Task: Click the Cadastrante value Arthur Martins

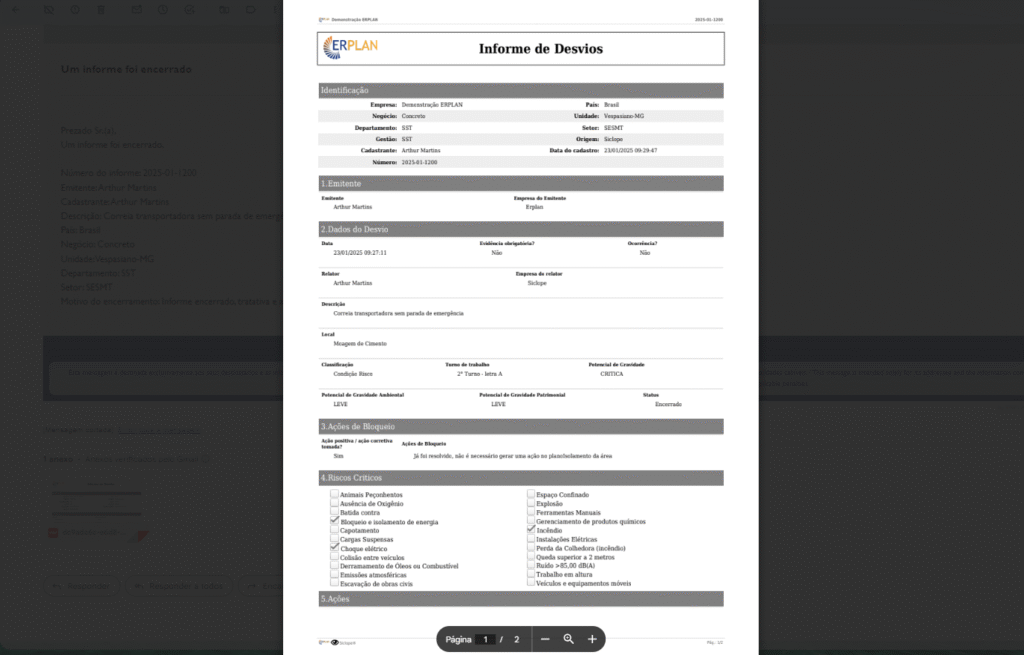Action: coord(421,150)
